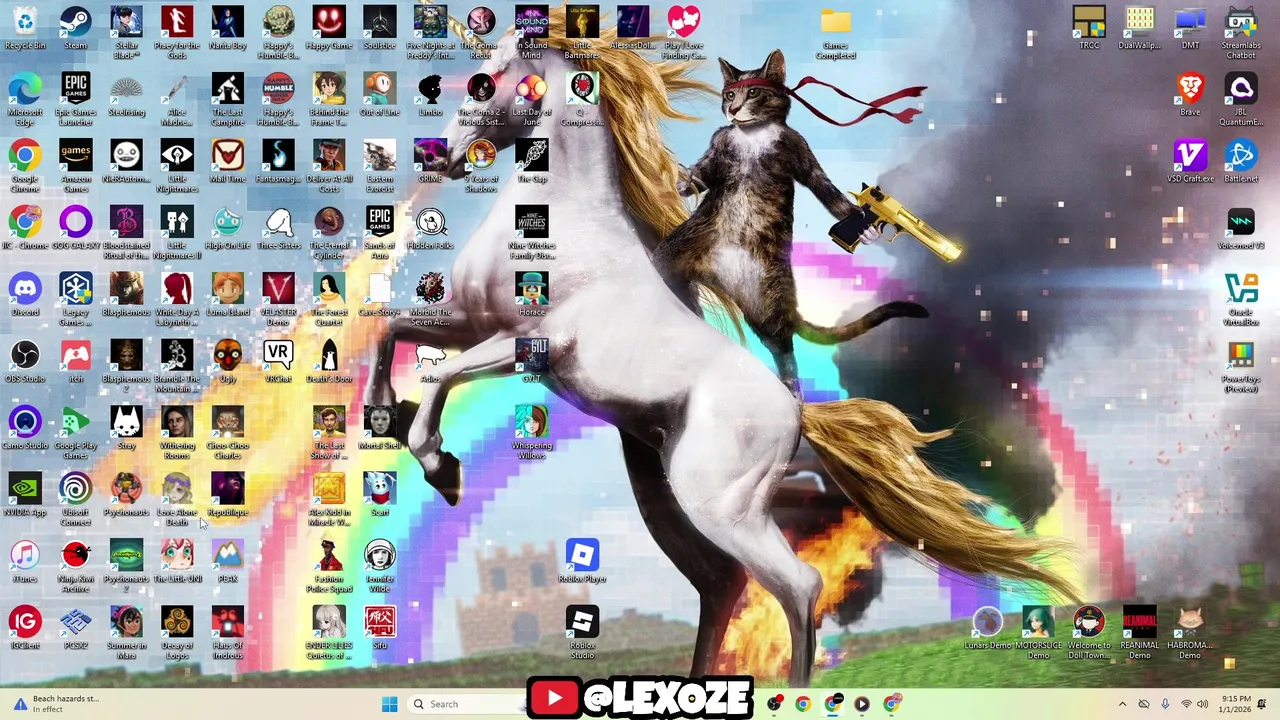
Task: Click the DMT desktop icon
Action: [1190, 28]
